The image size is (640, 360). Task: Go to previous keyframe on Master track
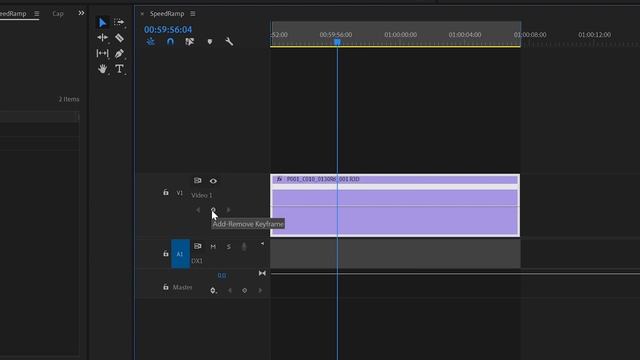click(230, 291)
